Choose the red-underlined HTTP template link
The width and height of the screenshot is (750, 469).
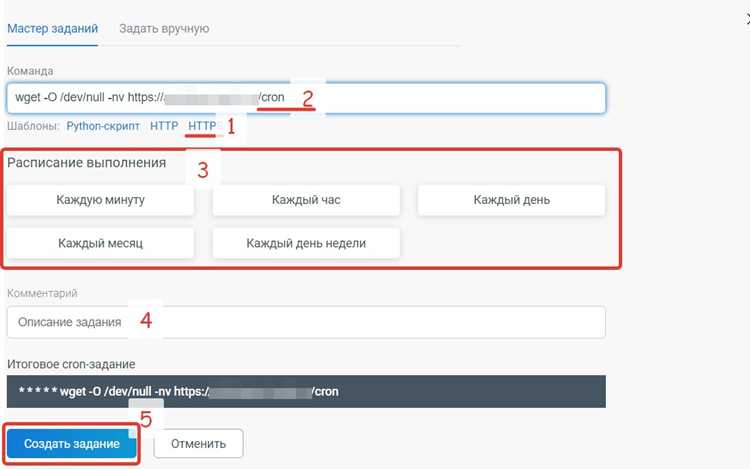(202, 126)
